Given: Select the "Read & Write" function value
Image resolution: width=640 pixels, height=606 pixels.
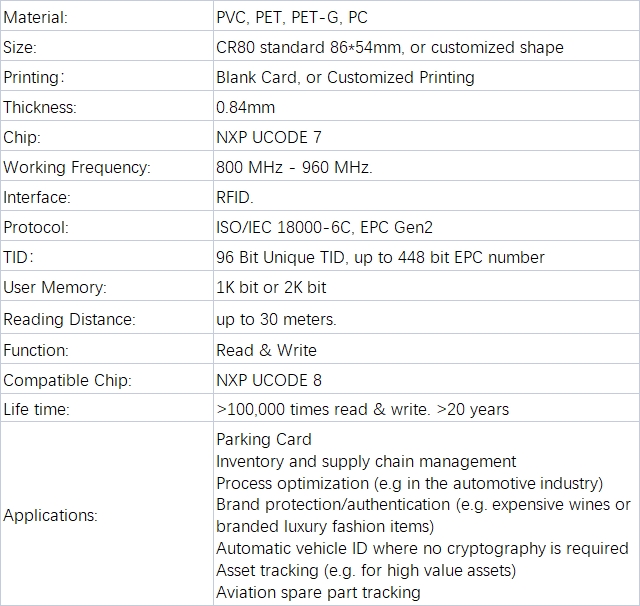Looking at the screenshot, I should pos(266,350).
